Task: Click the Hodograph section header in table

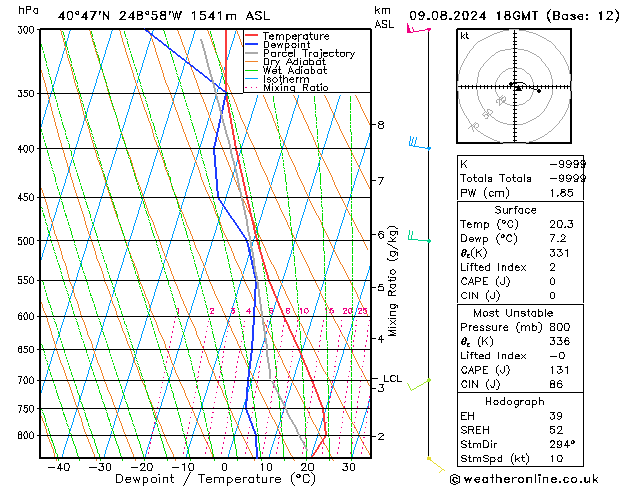Action: [515, 402]
